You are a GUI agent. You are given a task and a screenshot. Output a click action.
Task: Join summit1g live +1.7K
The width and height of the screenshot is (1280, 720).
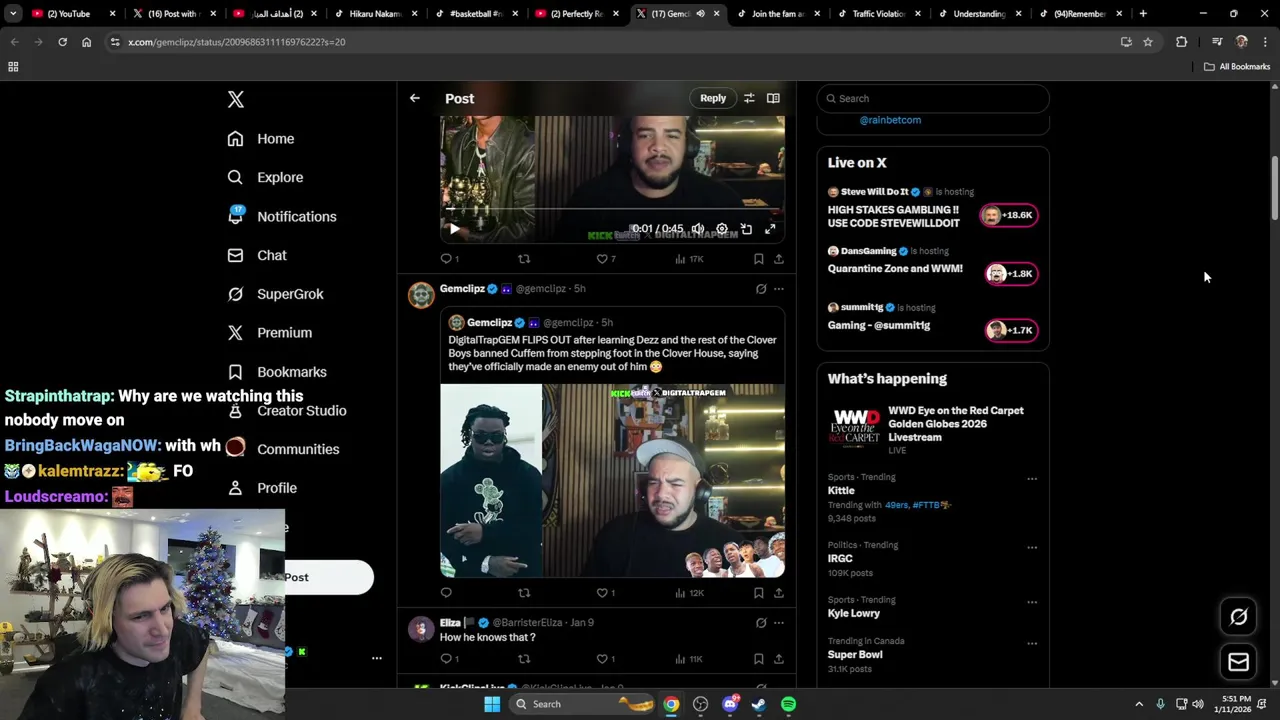(1011, 331)
